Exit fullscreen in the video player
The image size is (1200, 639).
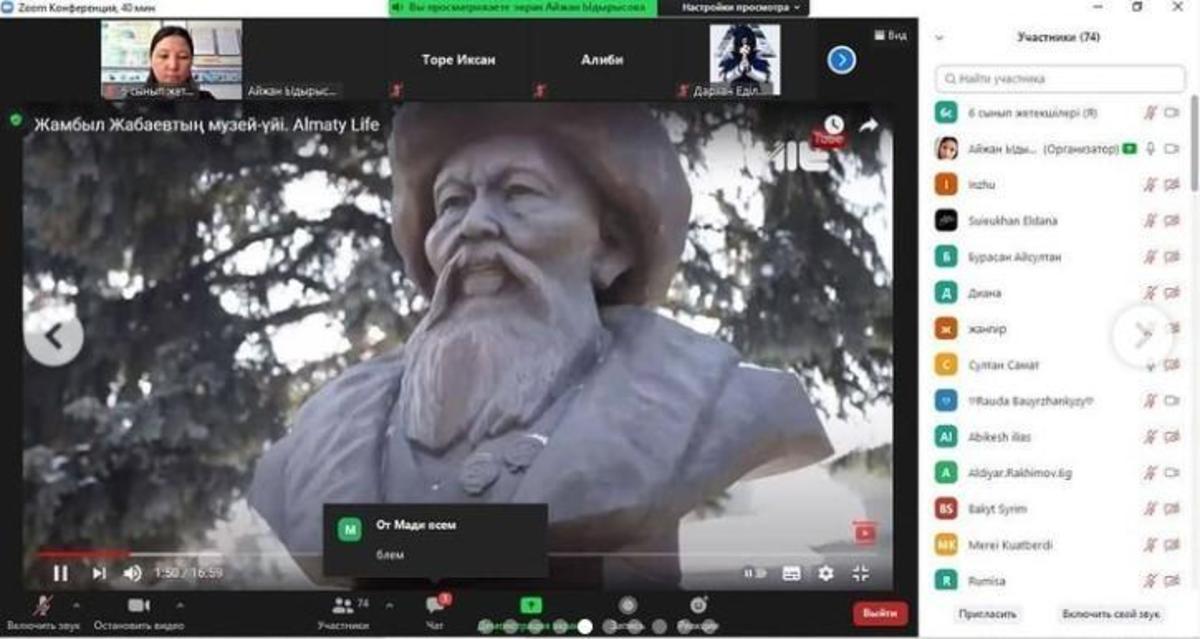click(860, 573)
